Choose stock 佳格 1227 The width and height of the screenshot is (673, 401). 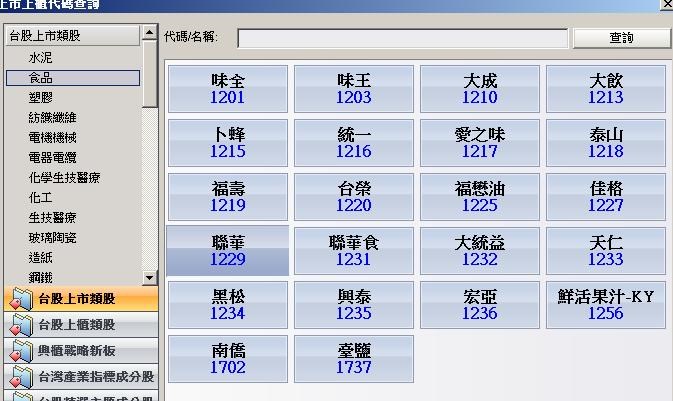coord(606,197)
